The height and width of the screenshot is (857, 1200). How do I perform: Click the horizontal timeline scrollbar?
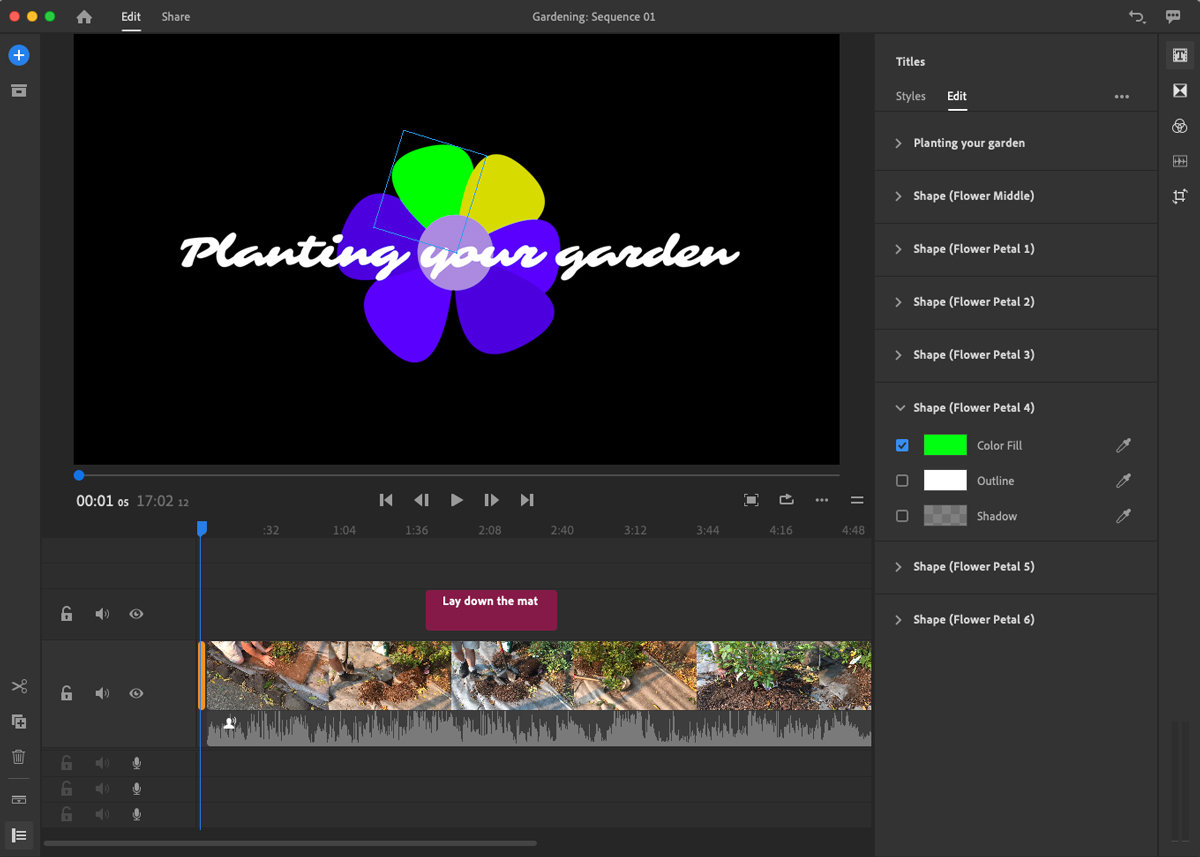[x=290, y=843]
